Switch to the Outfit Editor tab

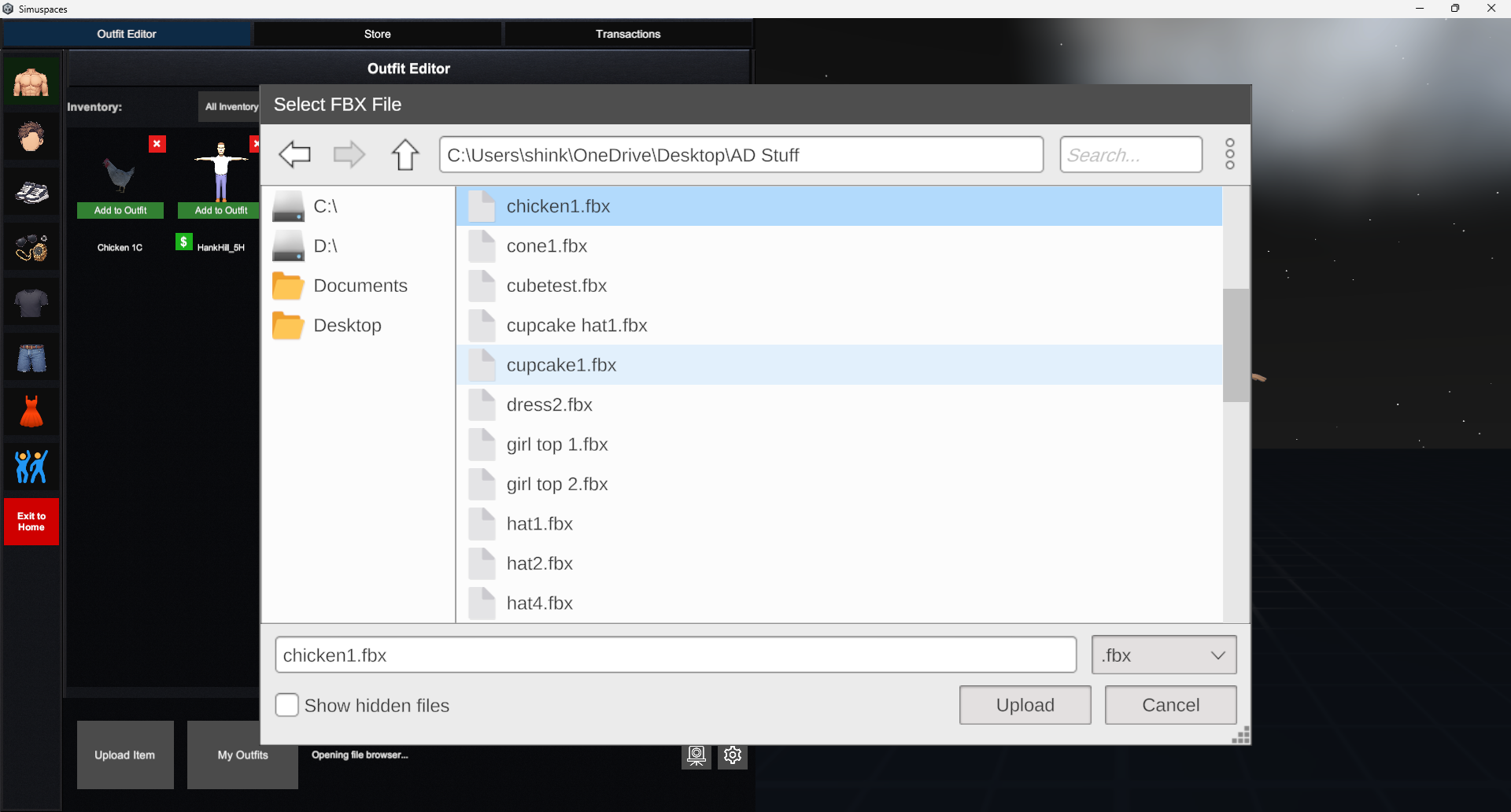126,34
